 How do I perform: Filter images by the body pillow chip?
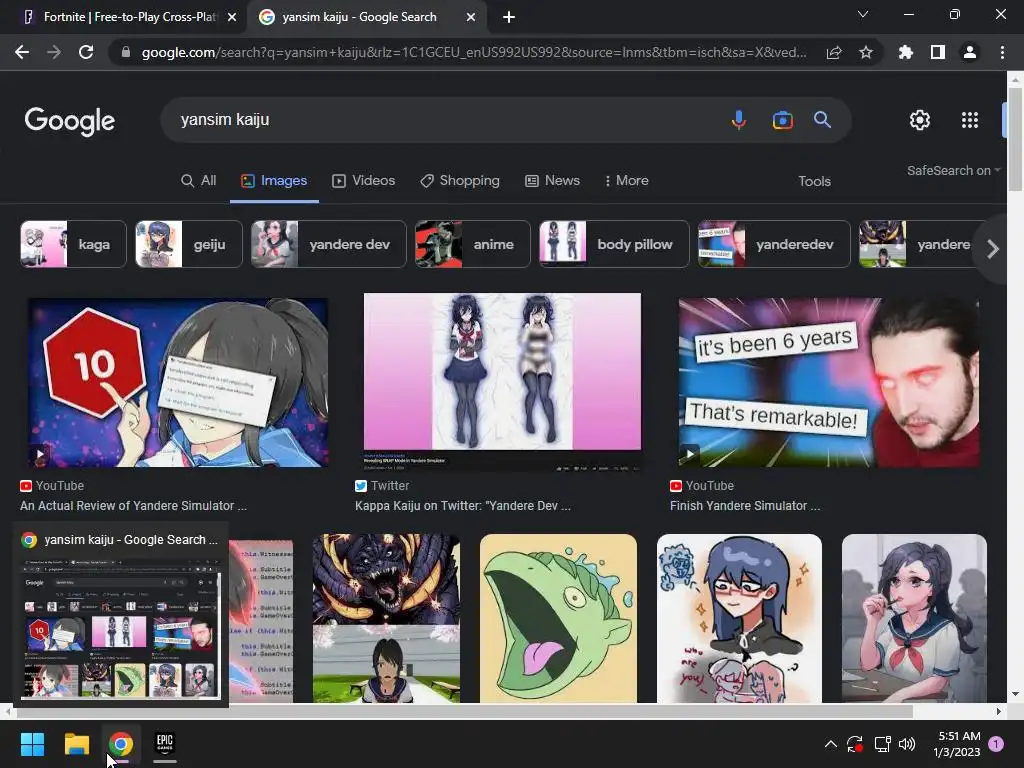[614, 244]
